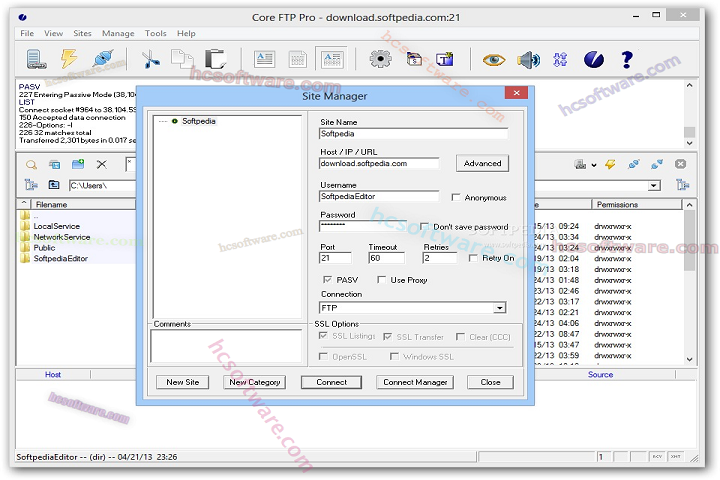Open the Connection type dropdown
This screenshot has height=480, width=720.
click(x=500, y=308)
